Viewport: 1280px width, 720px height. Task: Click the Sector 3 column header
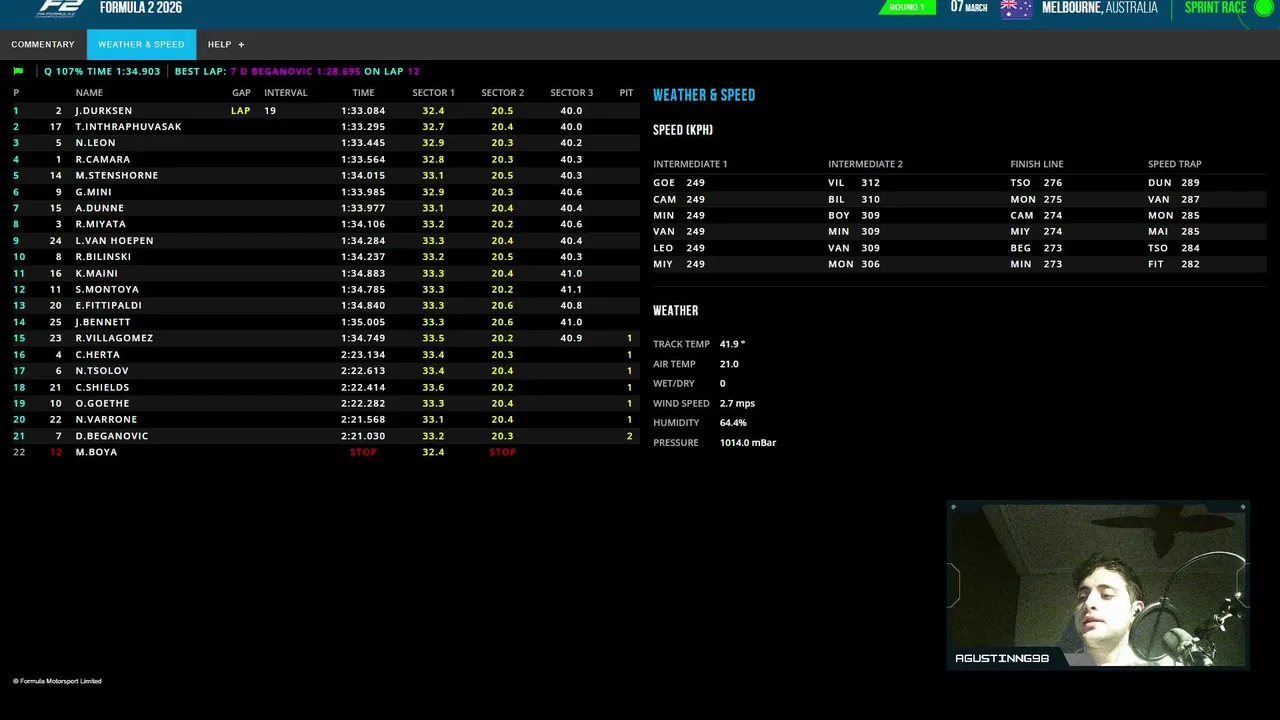571,93
